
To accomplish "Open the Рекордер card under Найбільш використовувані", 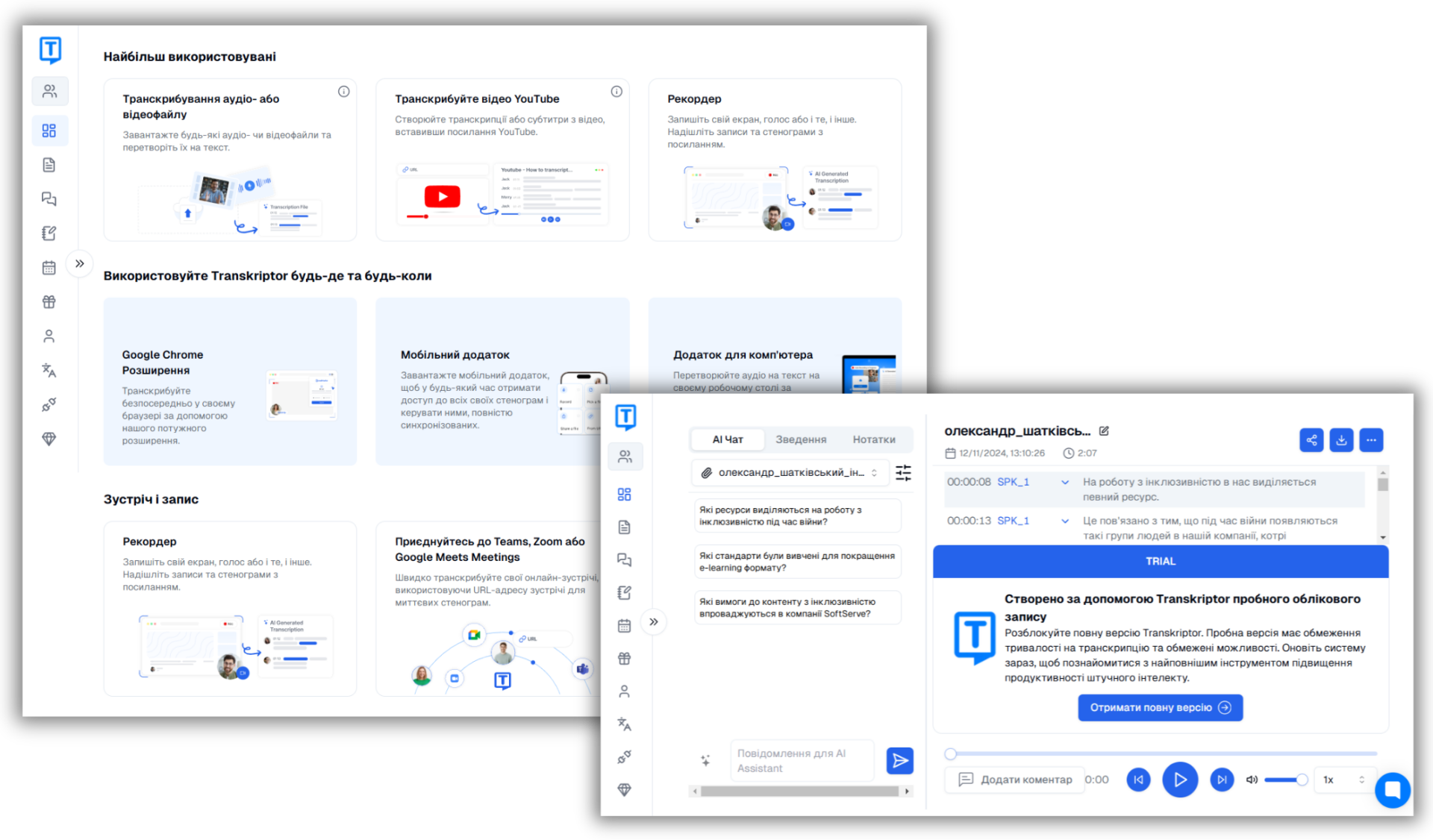I will tap(775, 160).
